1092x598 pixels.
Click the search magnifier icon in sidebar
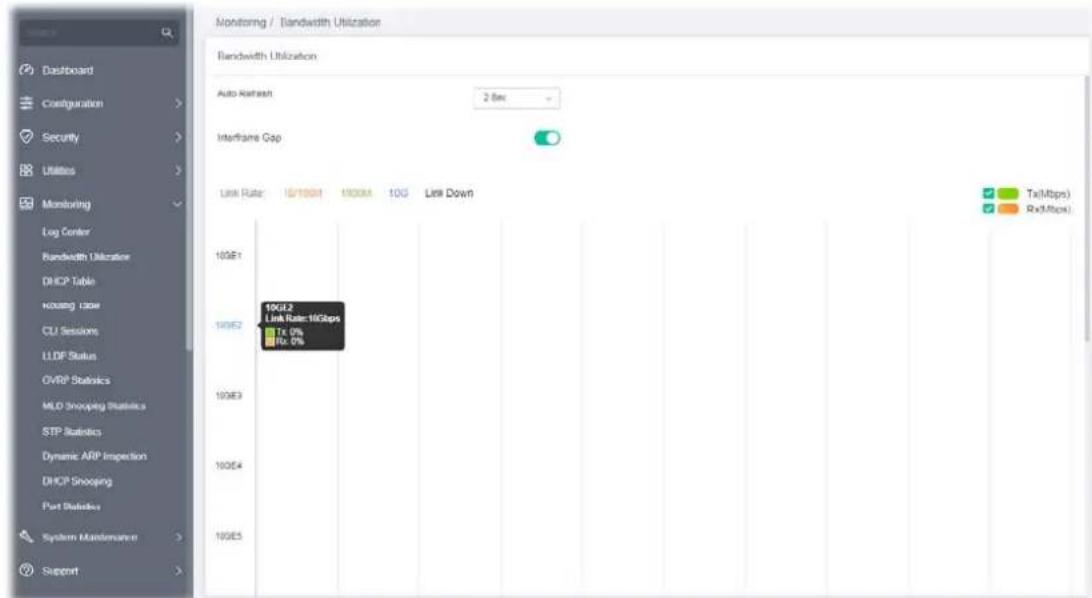point(166,32)
